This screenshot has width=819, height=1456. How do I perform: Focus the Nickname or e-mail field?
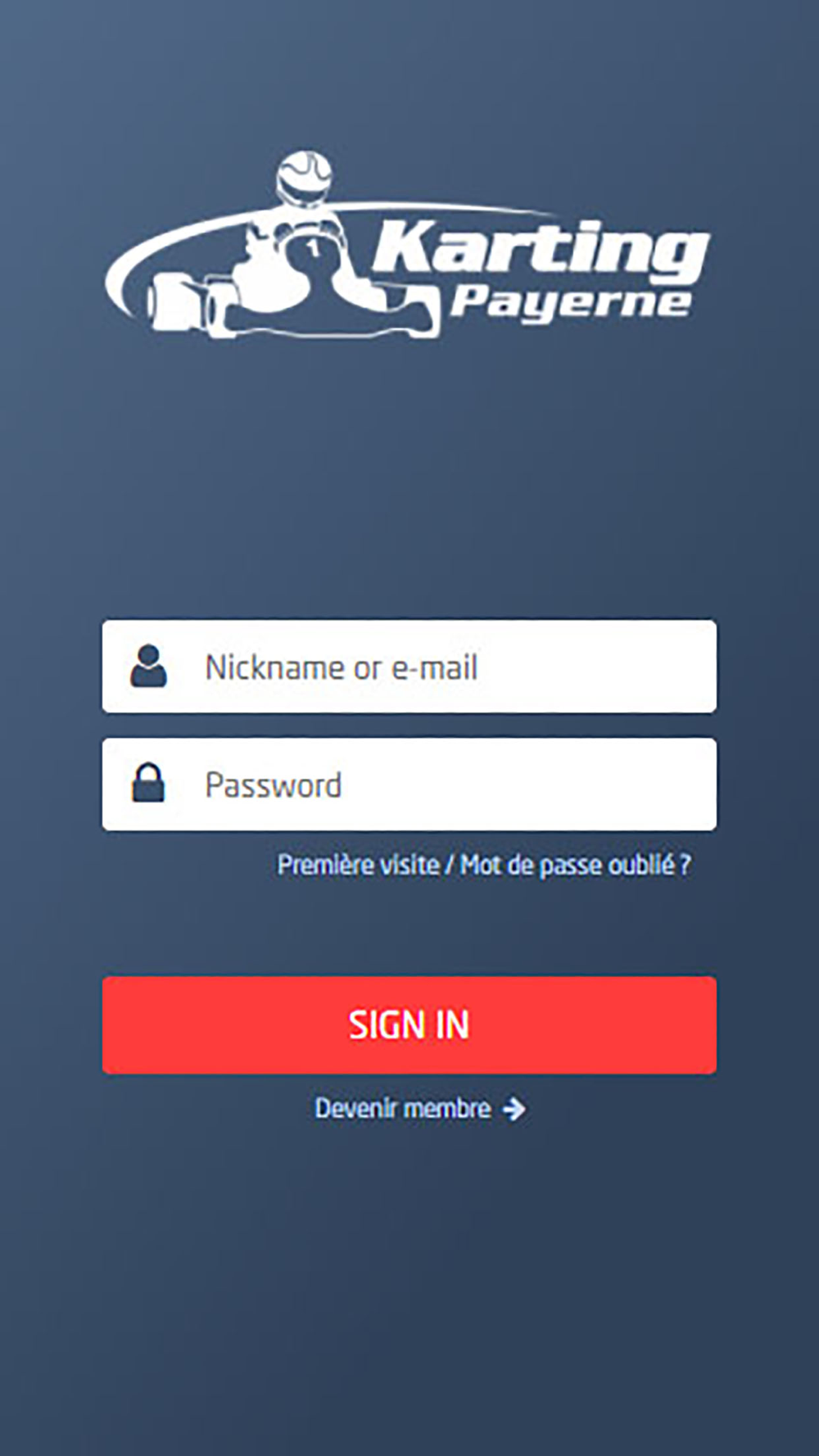409,667
